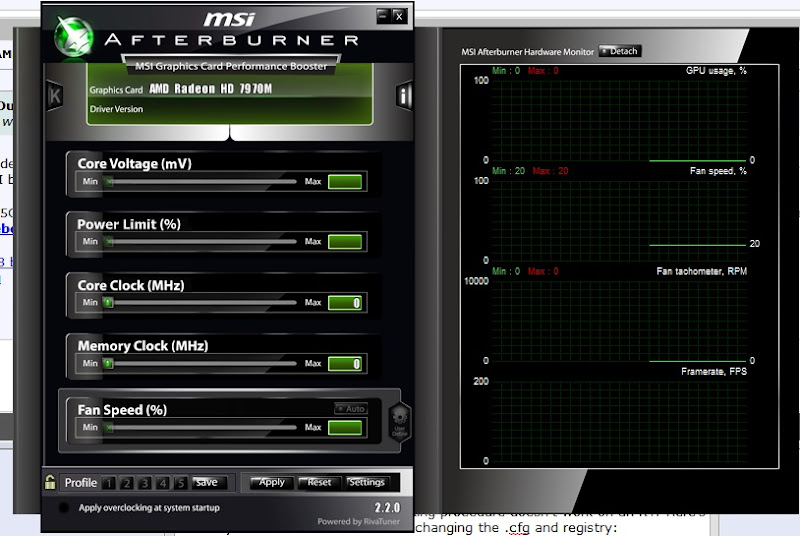Click the Memory Clock slider handle
The width and height of the screenshot is (800, 536).
(x=108, y=363)
